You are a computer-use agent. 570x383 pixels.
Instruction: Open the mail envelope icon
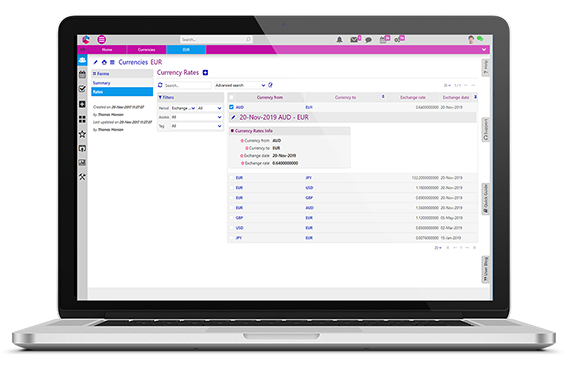click(354, 40)
